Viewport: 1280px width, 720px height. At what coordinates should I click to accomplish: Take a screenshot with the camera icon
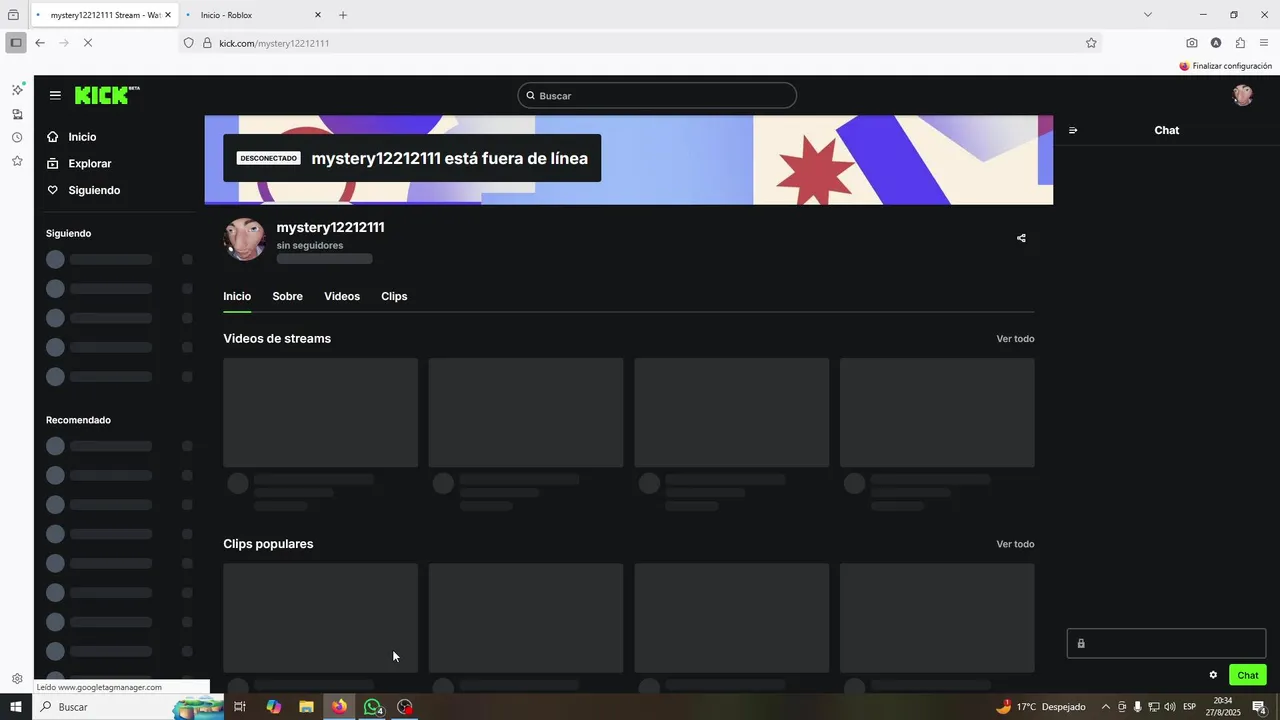[1192, 43]
